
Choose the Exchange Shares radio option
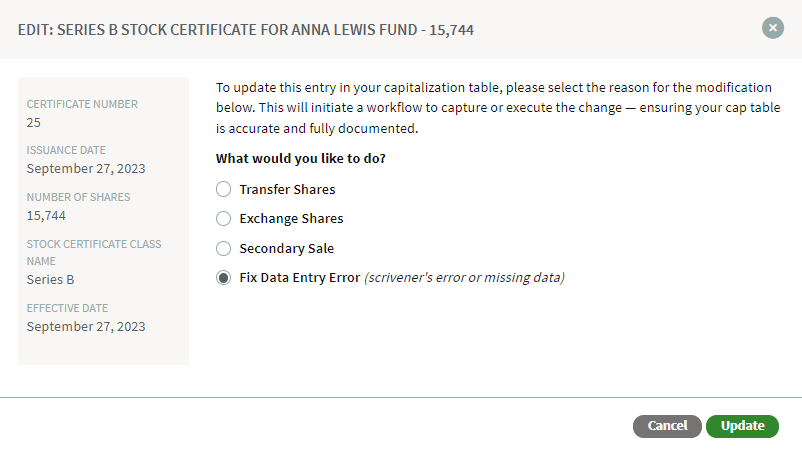coord(224,218)
